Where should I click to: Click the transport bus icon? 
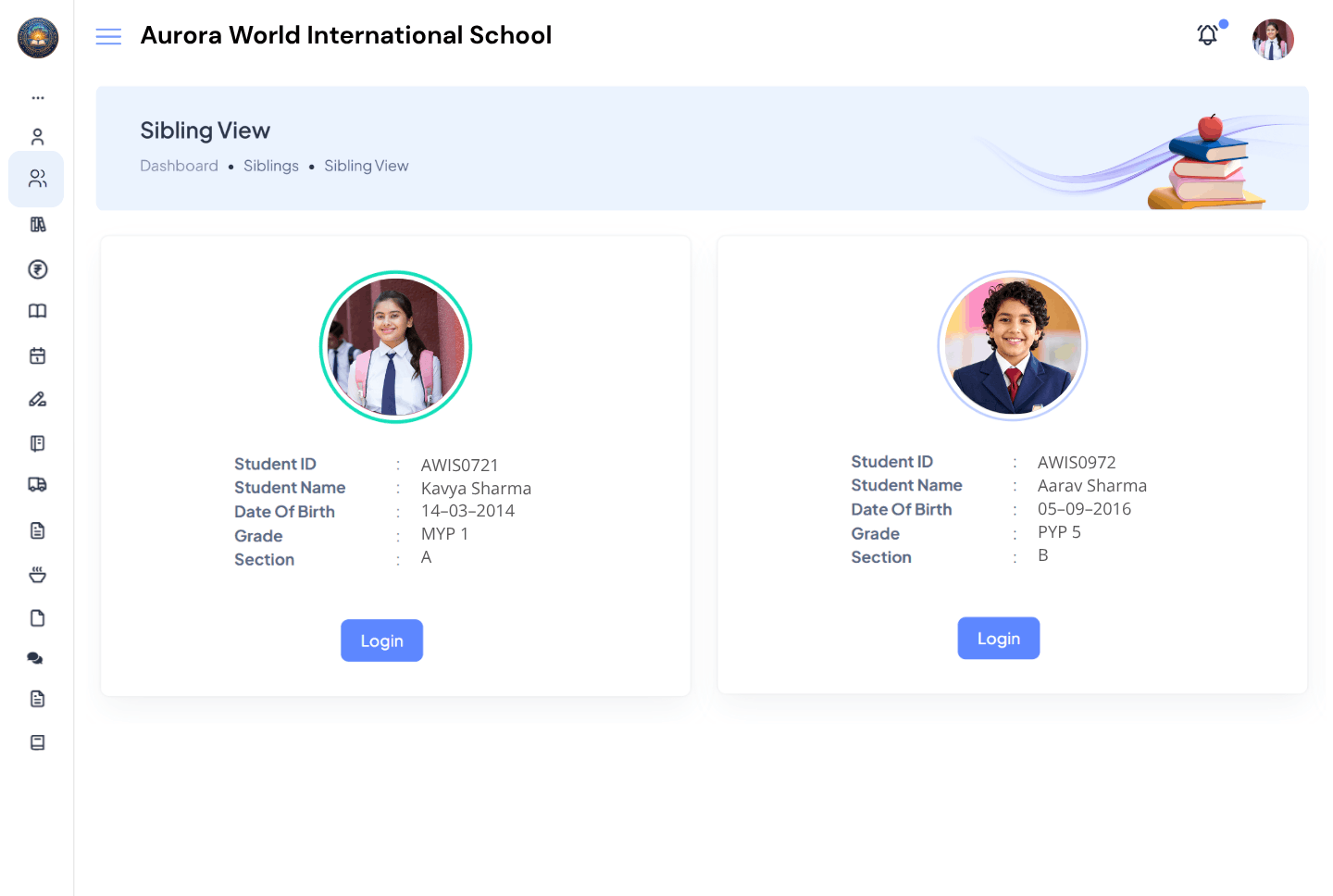(36, 484)
